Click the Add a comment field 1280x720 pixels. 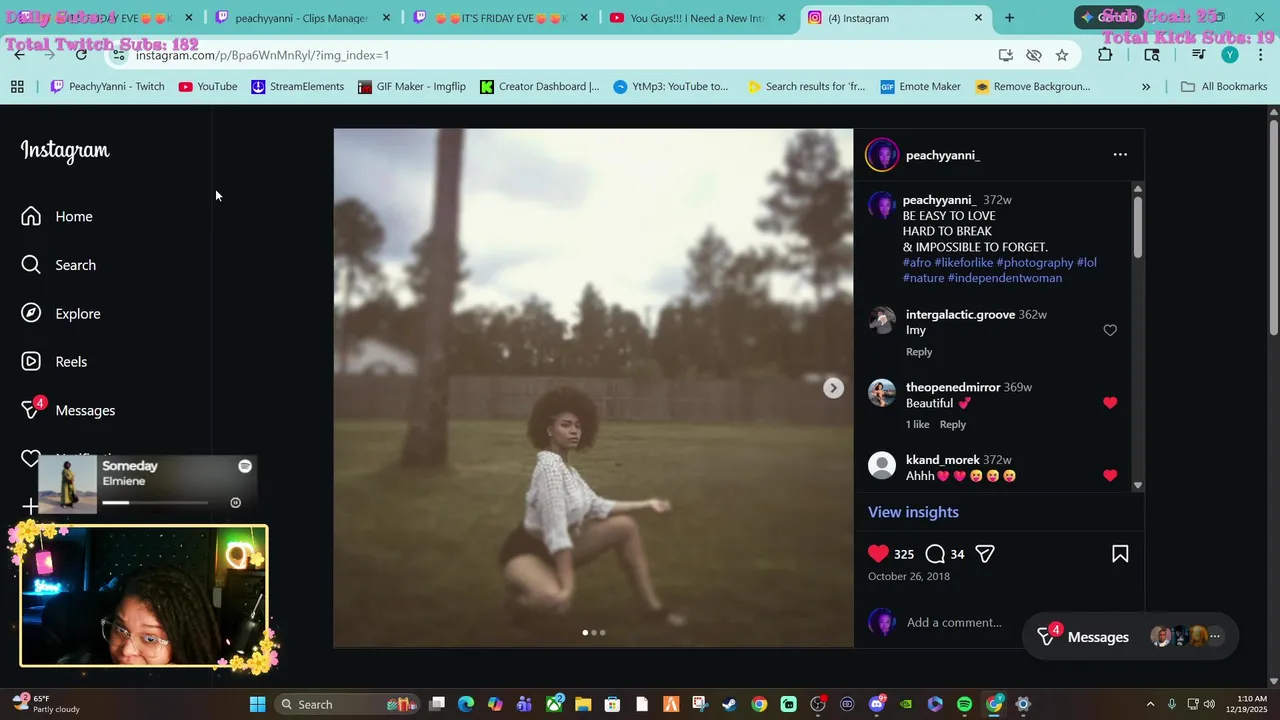[x=954, y=622]
